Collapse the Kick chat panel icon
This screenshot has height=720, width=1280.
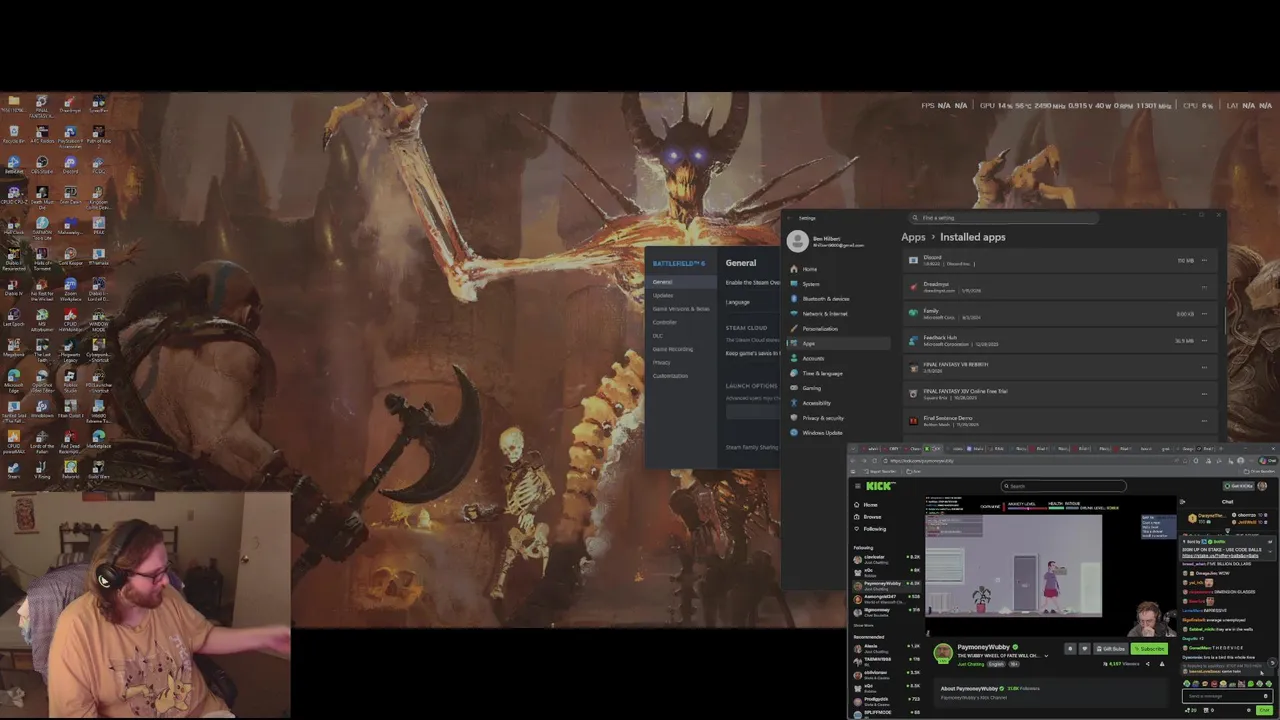[x=1182, y=501]
